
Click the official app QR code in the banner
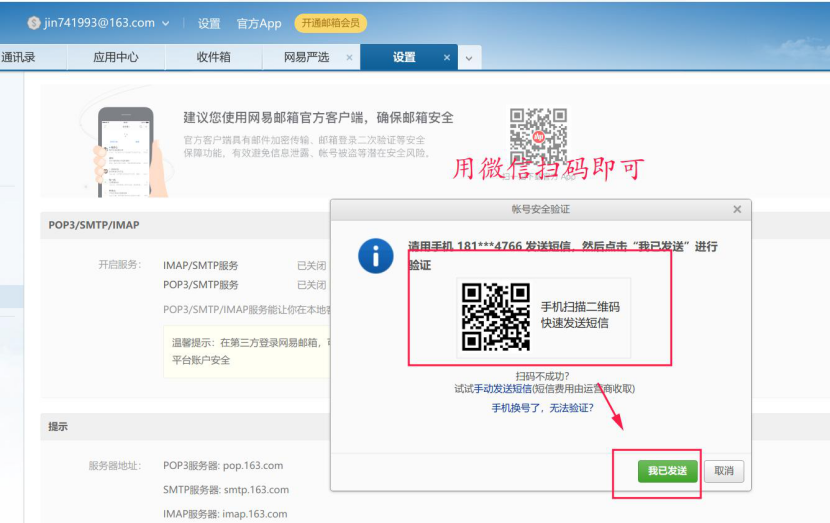tap(538, 137)
